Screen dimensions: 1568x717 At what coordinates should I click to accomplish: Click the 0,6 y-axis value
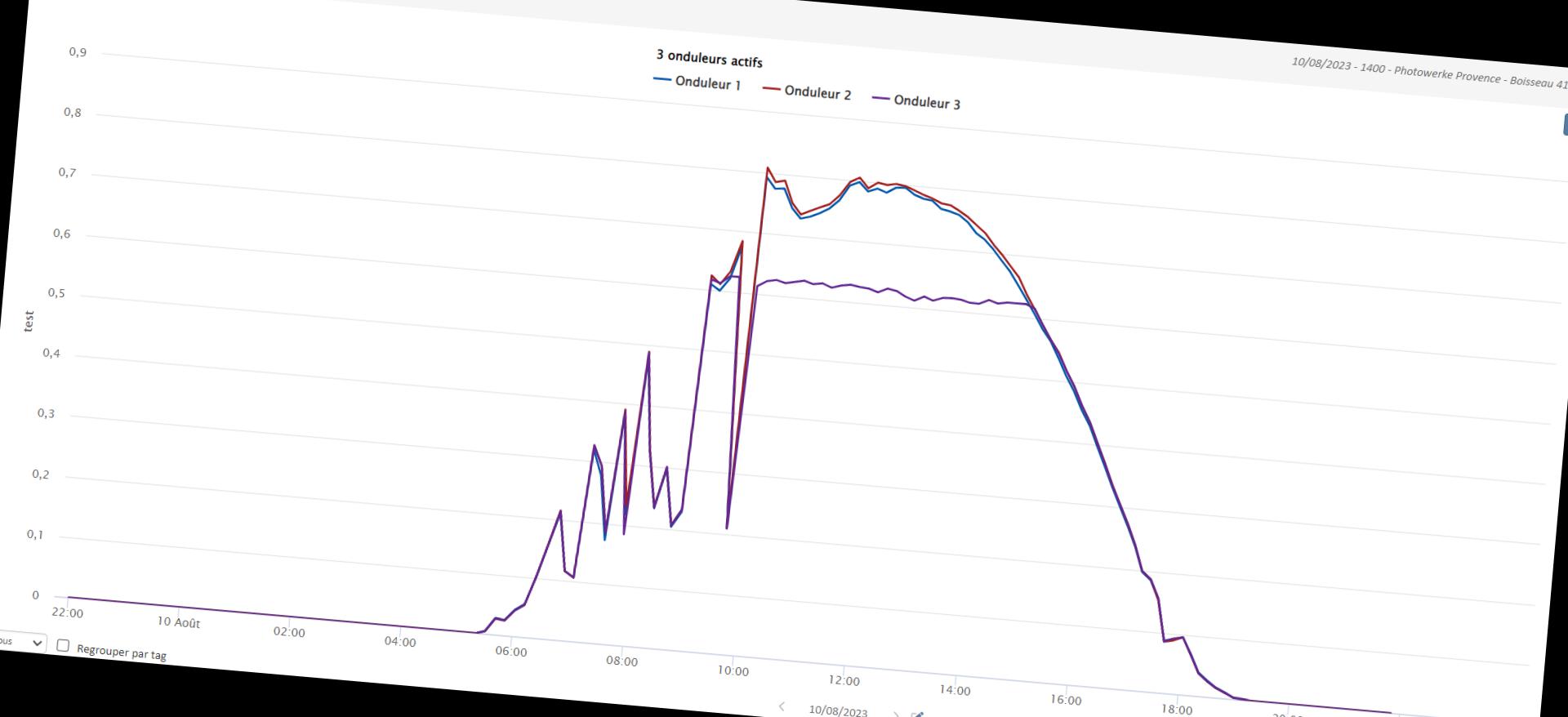[62, 234]
